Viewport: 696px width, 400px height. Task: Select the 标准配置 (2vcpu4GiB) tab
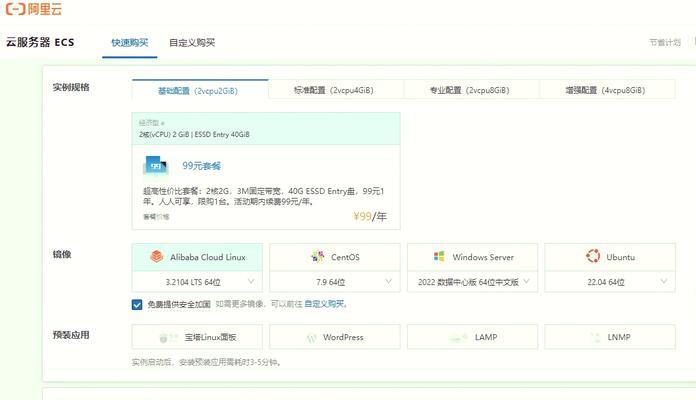(x=336, y=90)
